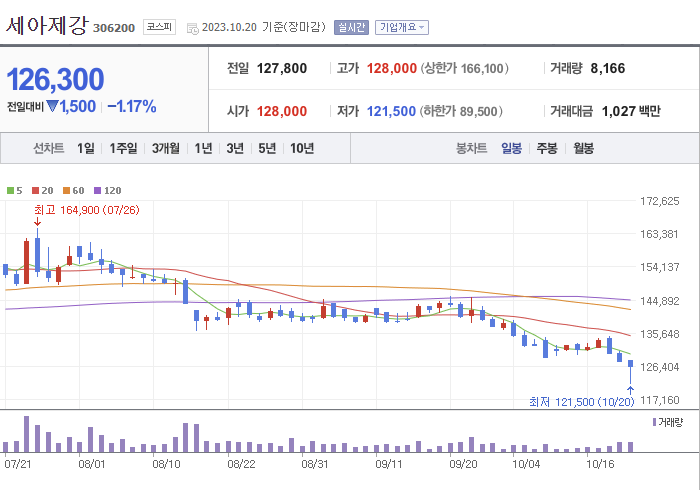Screen dimensions: 700x490
Task: Click the 08/01 date axis label
Action: [x=92, y=464]
